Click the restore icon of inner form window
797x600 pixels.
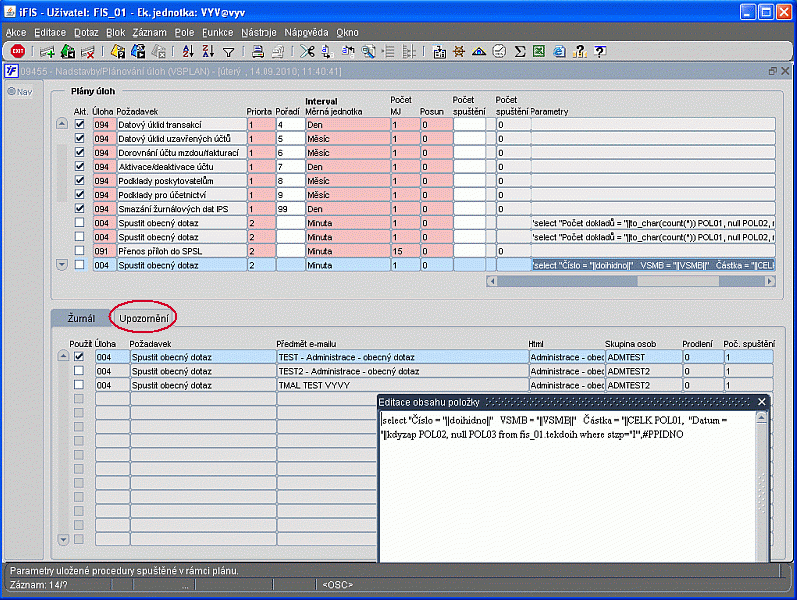[773, 71]
